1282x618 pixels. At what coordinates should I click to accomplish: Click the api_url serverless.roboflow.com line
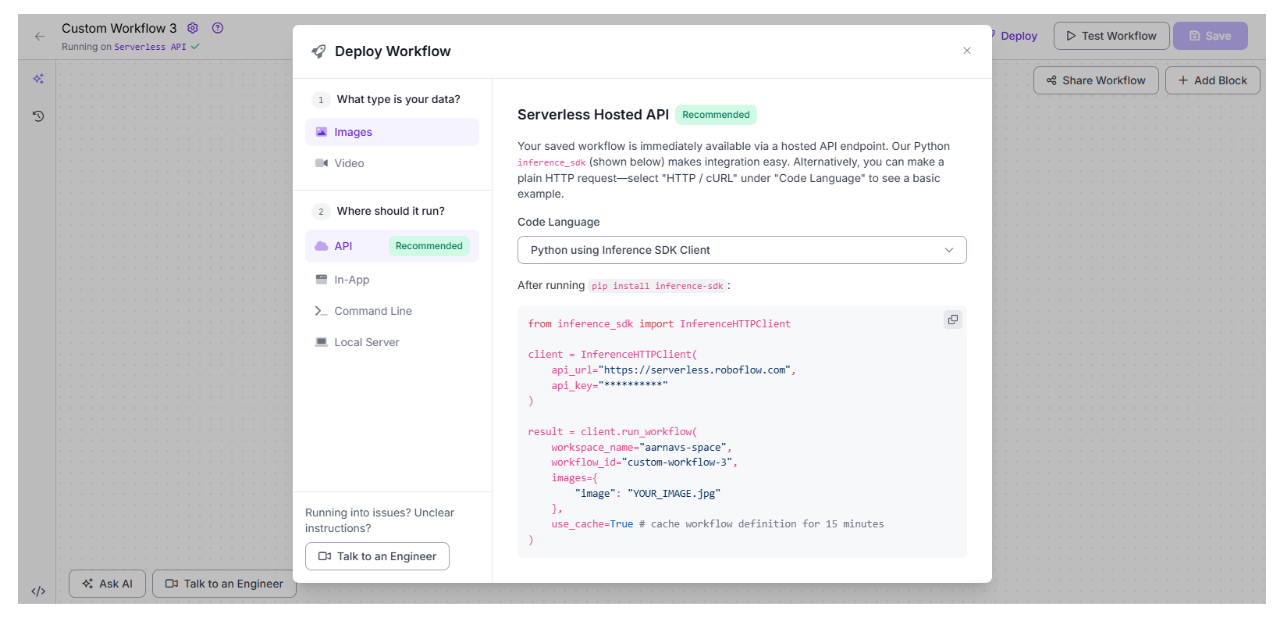coord(673,370)
